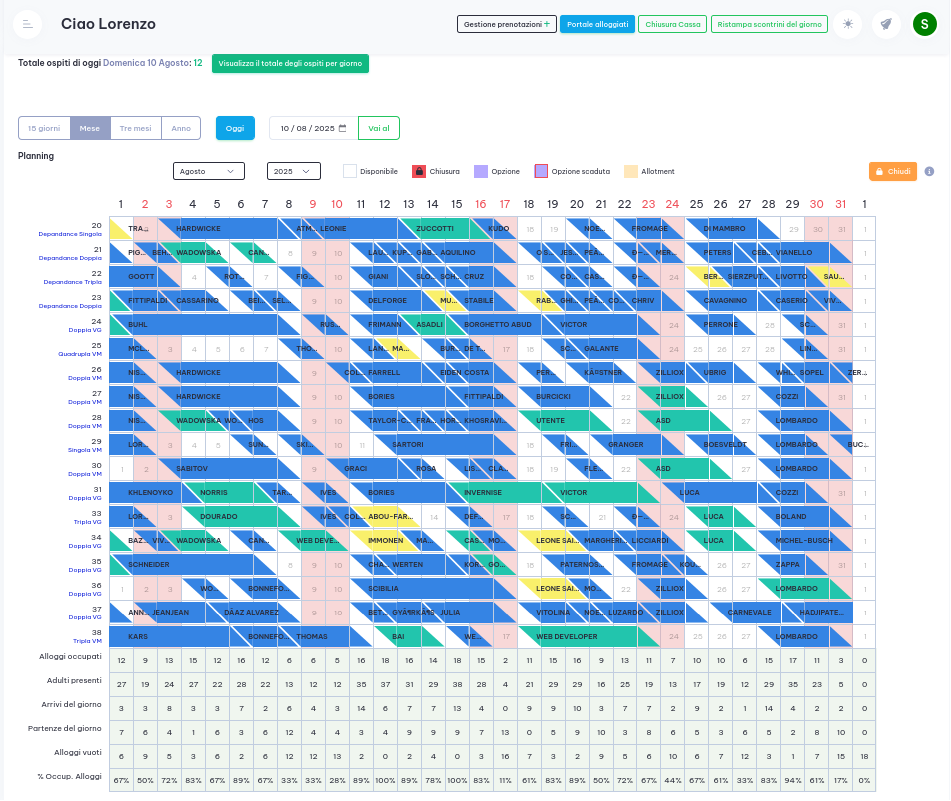Open the hamburger sidebar menu
Screen dimensions: 951x801
click(26, 24)
